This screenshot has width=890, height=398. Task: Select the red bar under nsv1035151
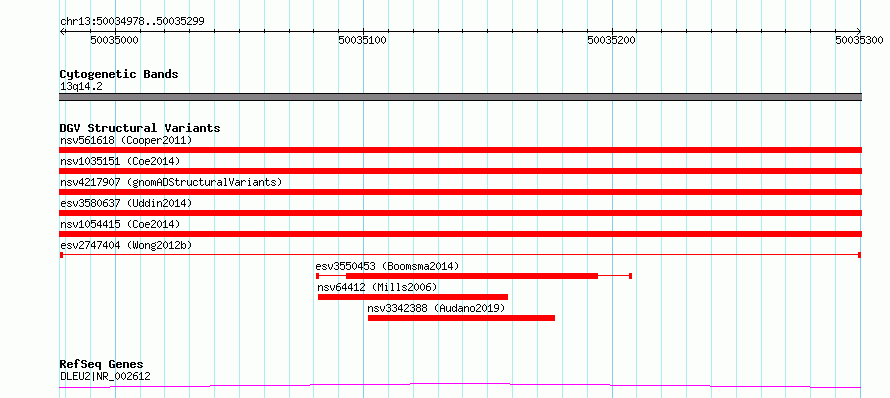pos(460,171)
